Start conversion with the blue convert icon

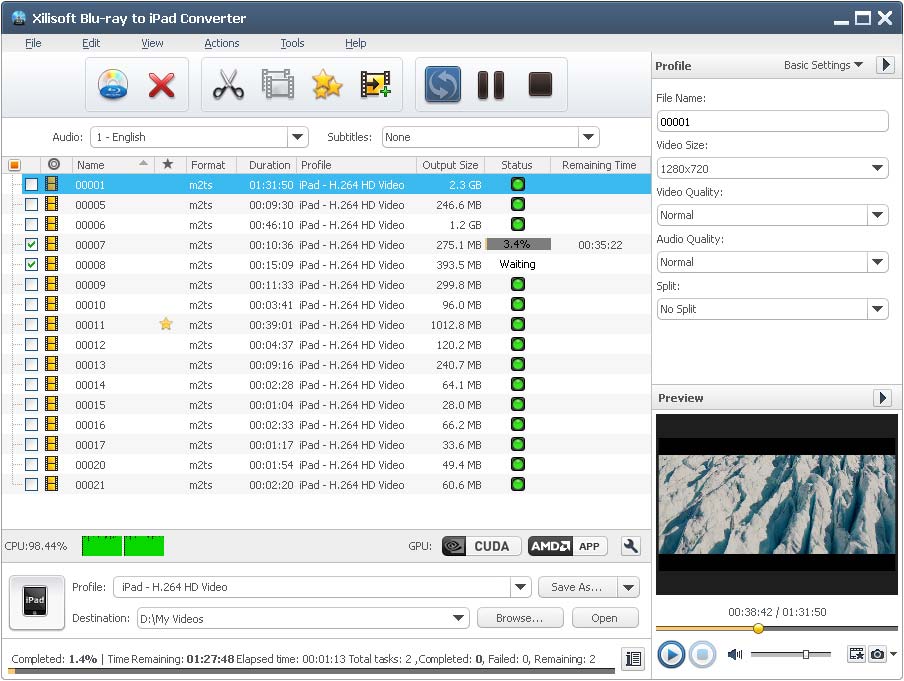[441, 85]
